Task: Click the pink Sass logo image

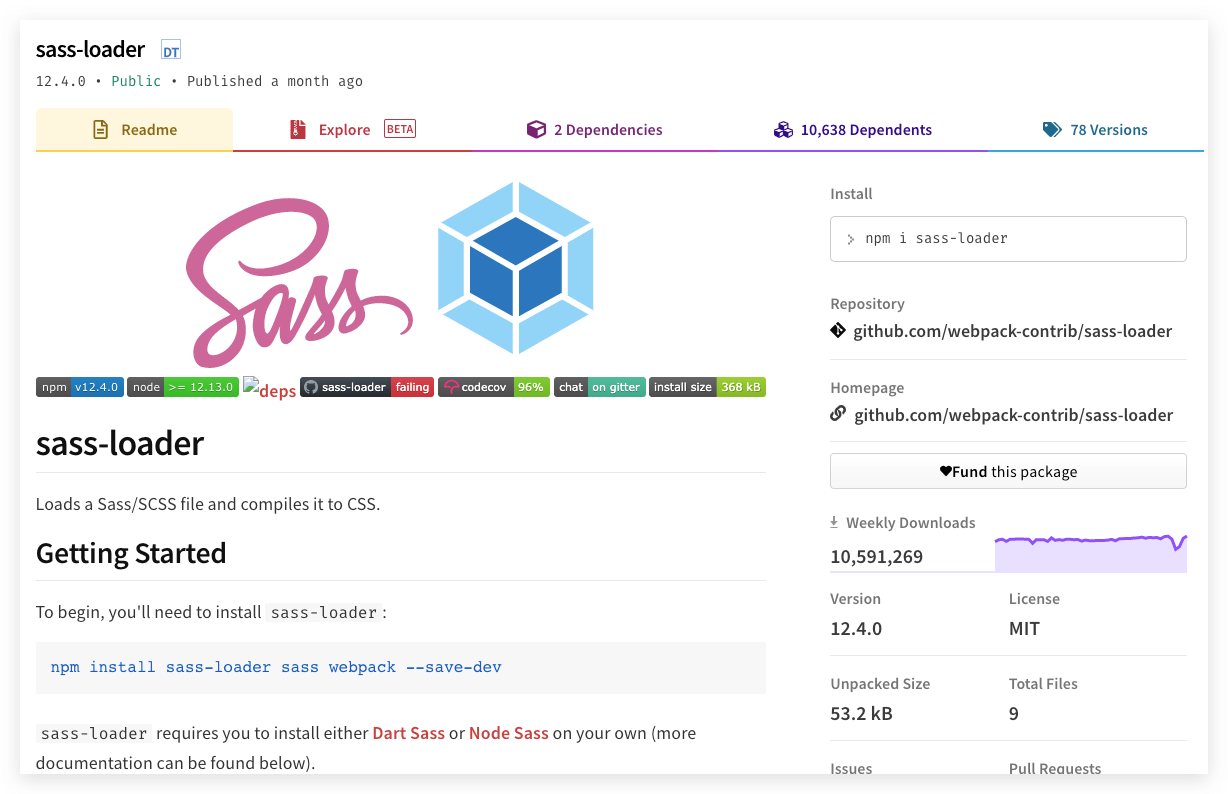Action: 299,282
